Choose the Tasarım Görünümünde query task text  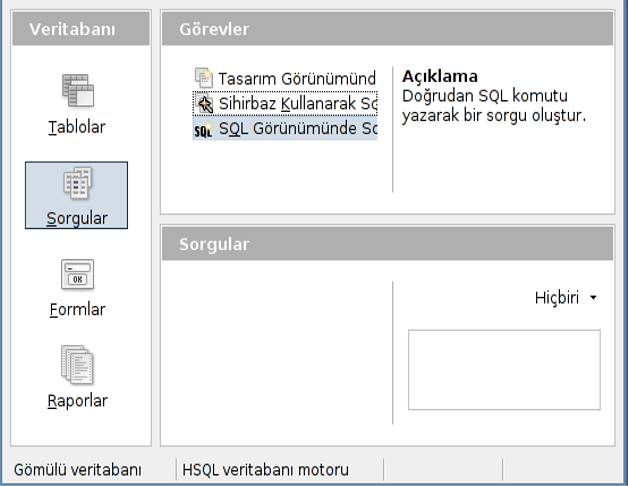[x=297, y=78]
